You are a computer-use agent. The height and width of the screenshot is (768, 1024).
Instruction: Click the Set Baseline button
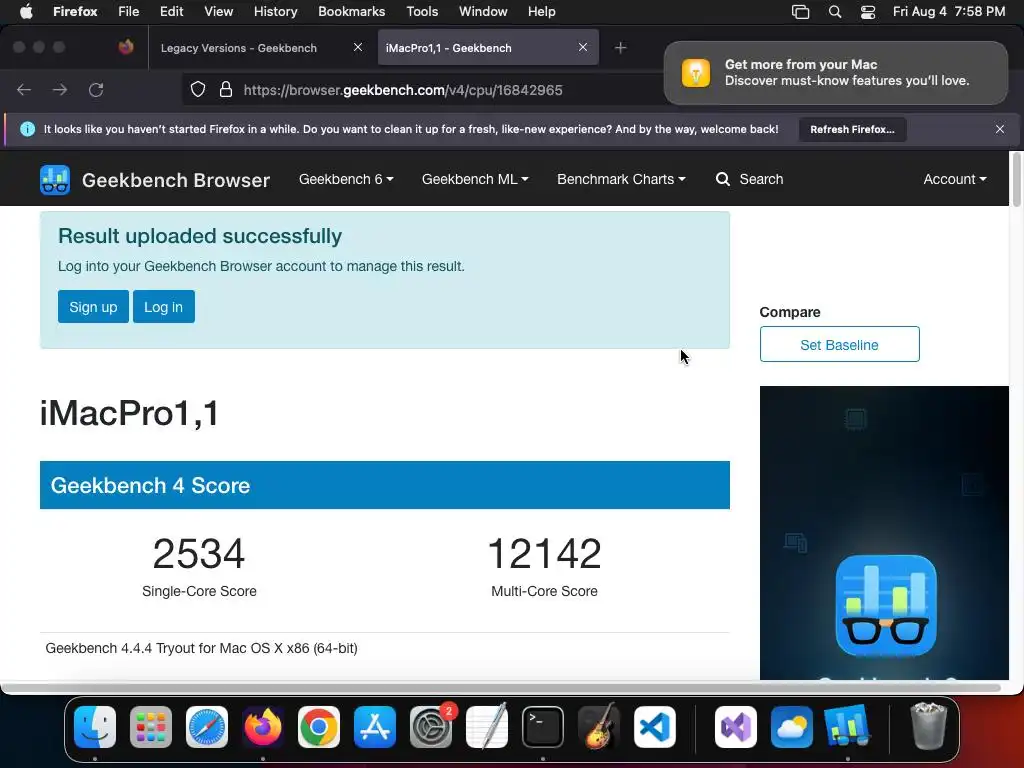pos(839,344)
